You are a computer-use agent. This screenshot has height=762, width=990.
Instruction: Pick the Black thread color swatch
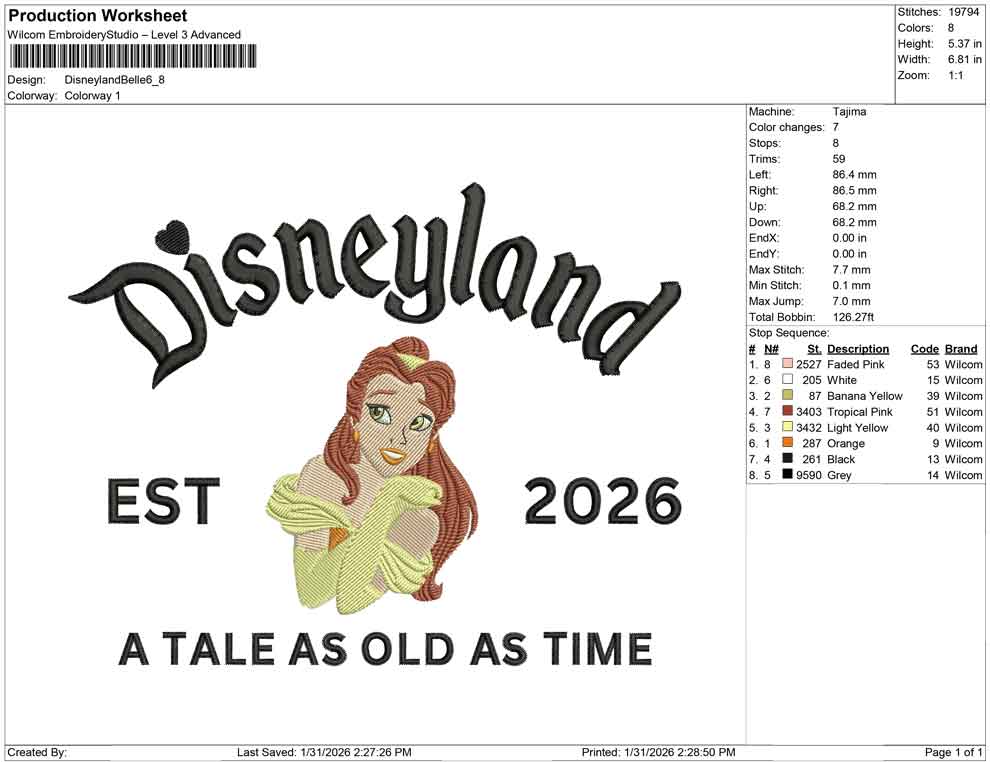tap(787, 458)
